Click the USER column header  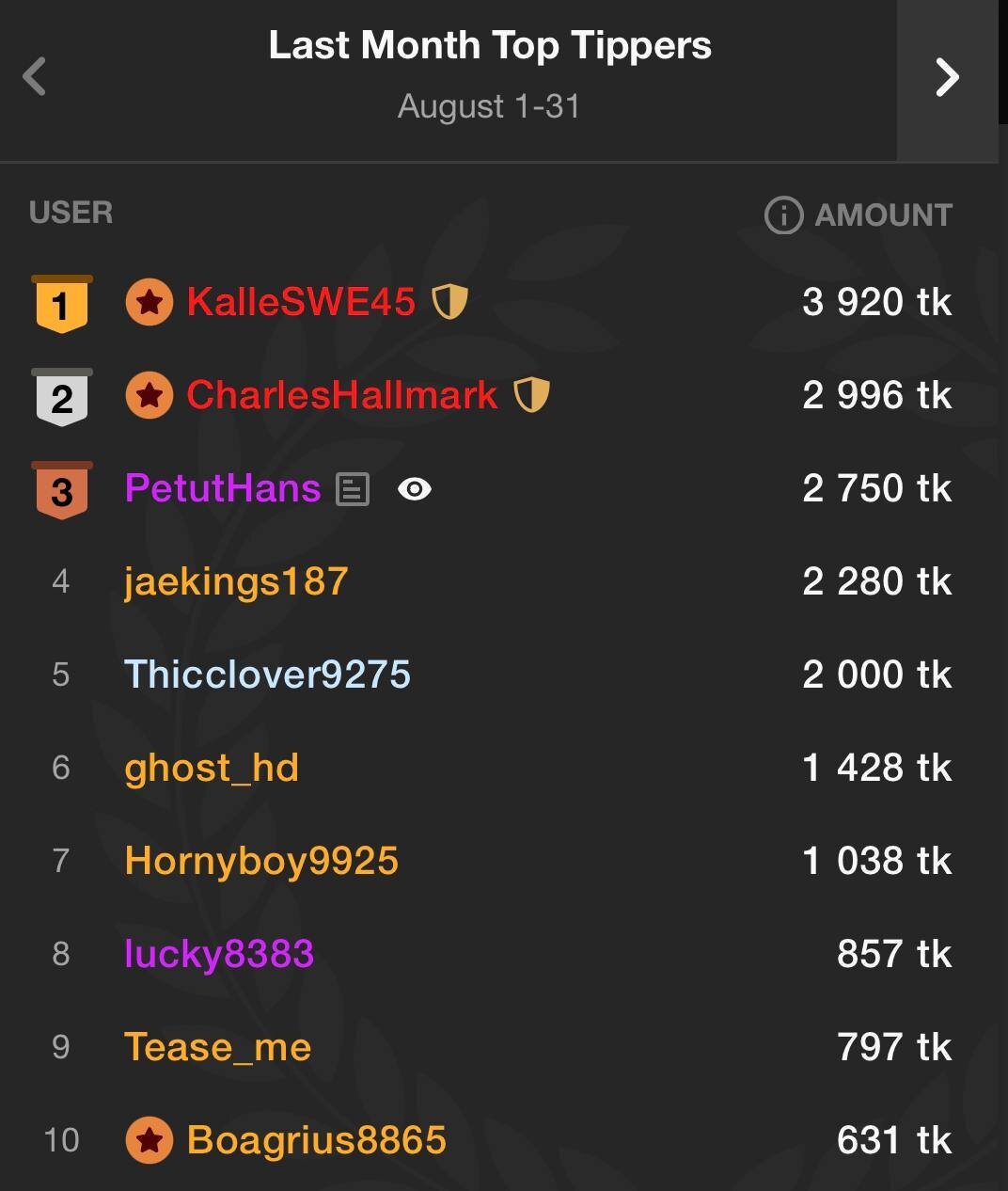coord(71,213)
